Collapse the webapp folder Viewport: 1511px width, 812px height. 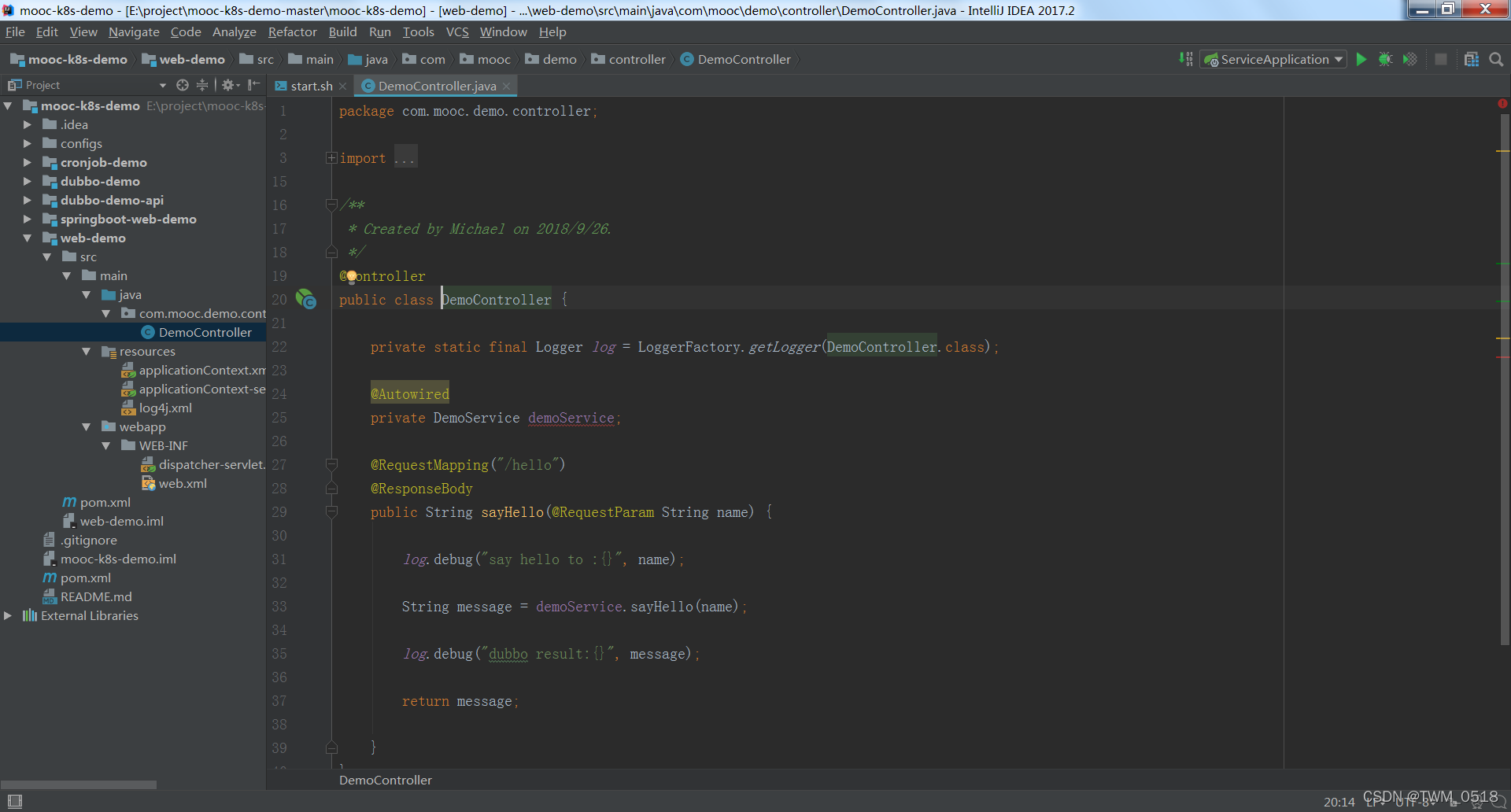tap(87, 426)
